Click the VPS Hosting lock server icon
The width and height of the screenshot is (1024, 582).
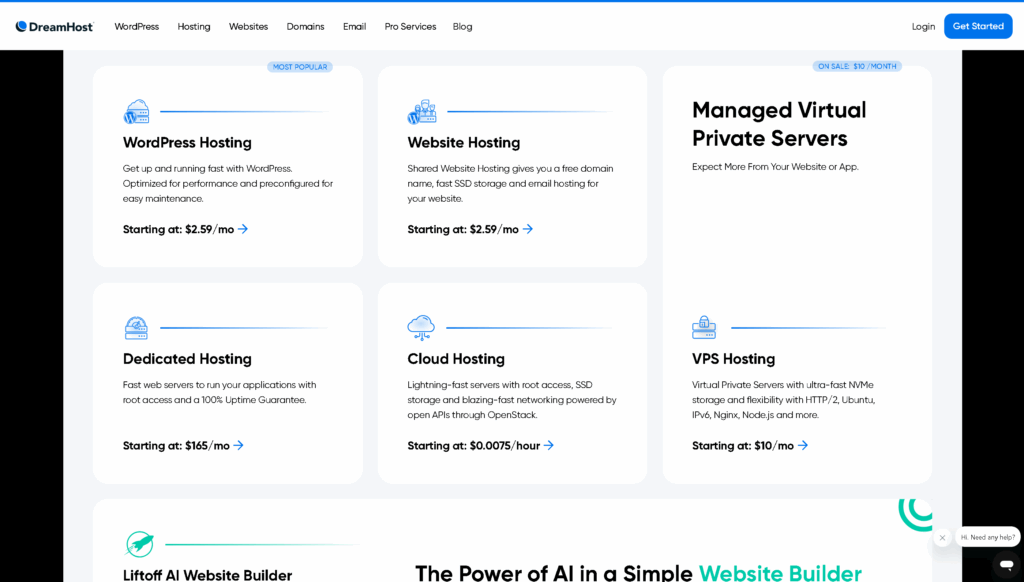point(704,328)
